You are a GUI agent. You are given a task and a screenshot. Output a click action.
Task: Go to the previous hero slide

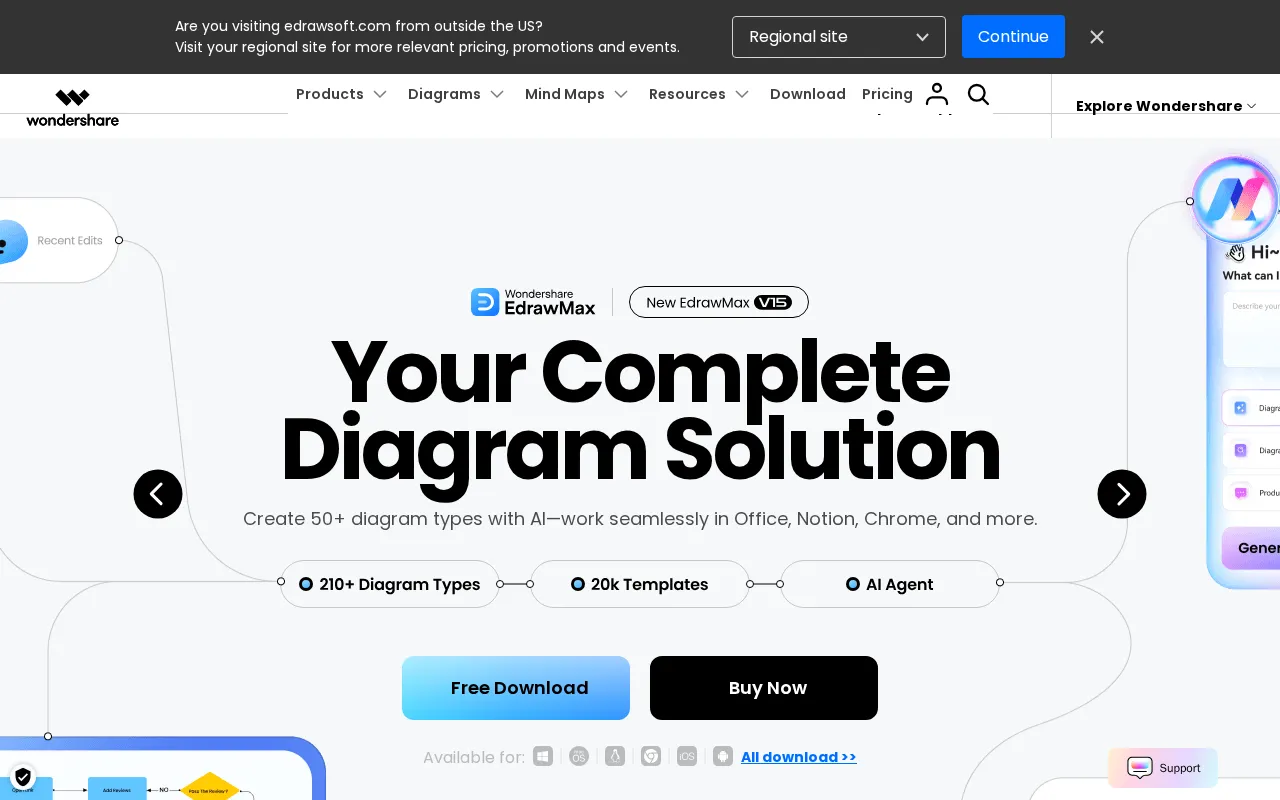click(158, 494)
